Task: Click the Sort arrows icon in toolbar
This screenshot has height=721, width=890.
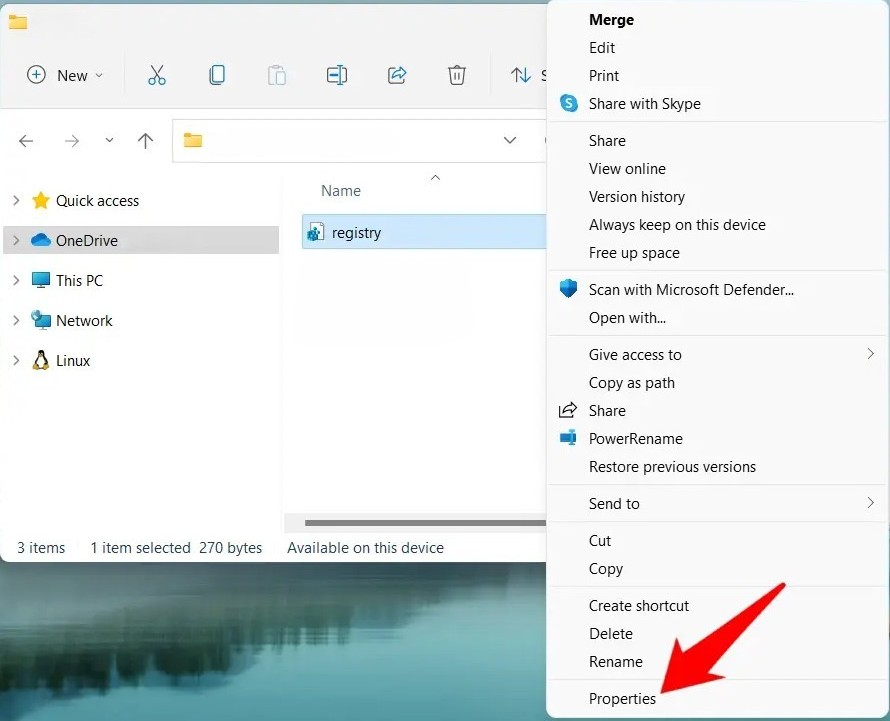Action: point(520,75)
